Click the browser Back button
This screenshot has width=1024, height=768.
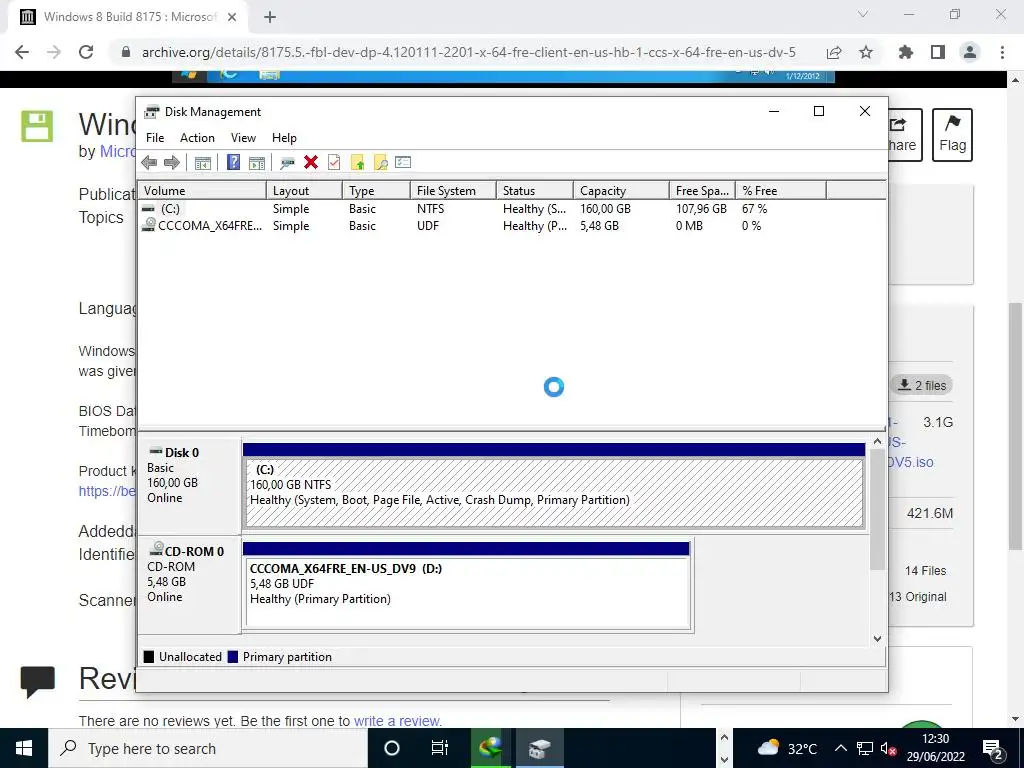22,52
